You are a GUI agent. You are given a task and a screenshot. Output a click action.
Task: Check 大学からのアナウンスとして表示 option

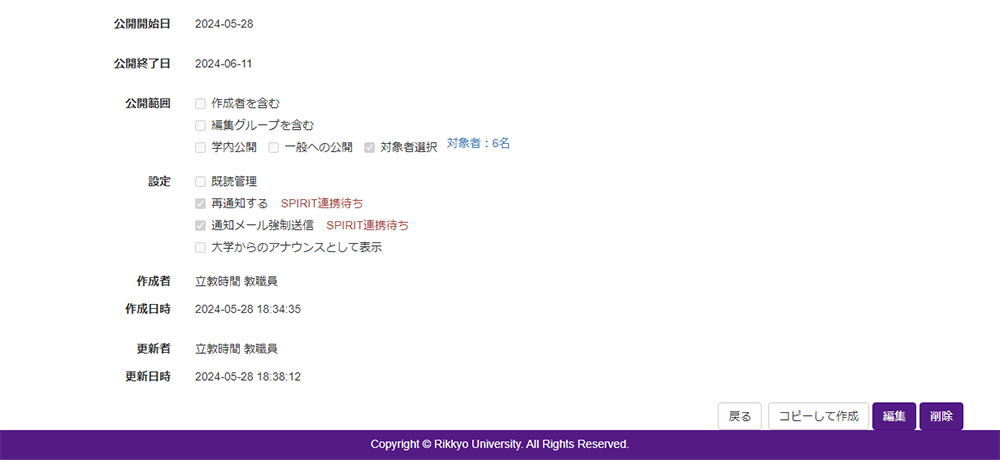pos(201,247)
